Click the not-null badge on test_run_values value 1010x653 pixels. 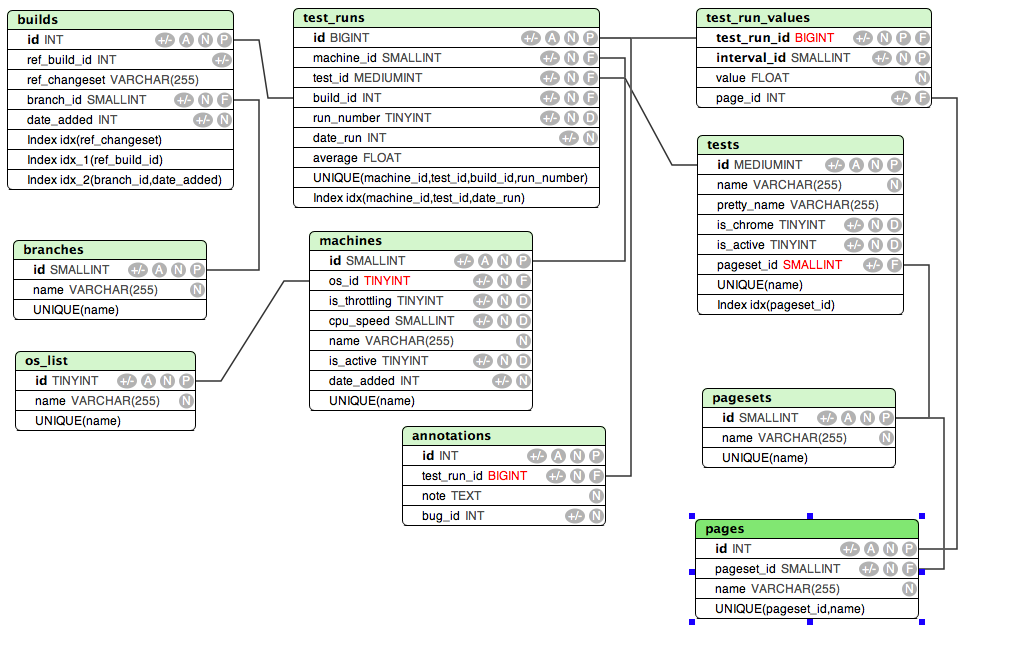[922, 78]
